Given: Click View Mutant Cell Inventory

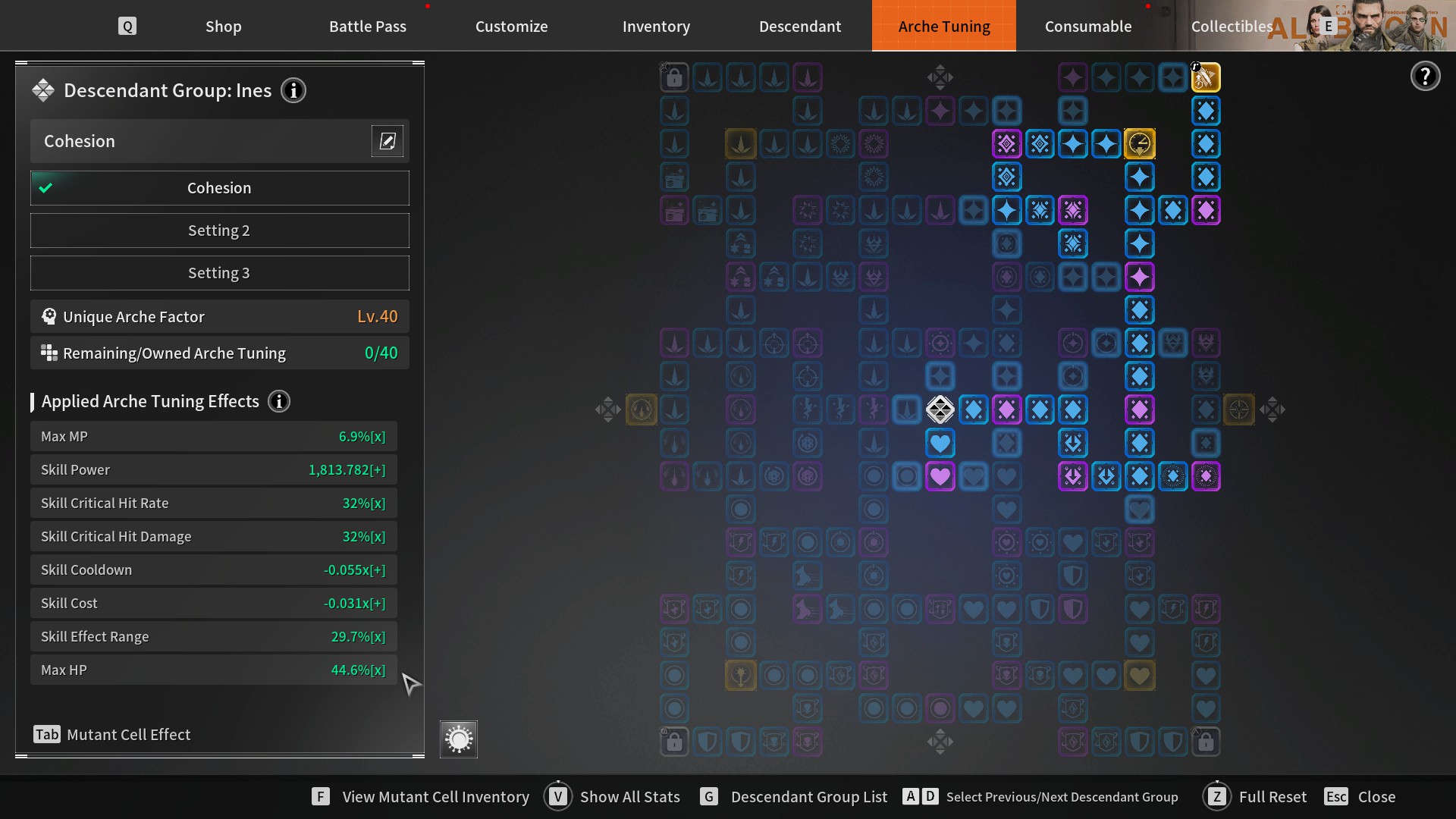Looking at the screenshot, I should 435,797.
